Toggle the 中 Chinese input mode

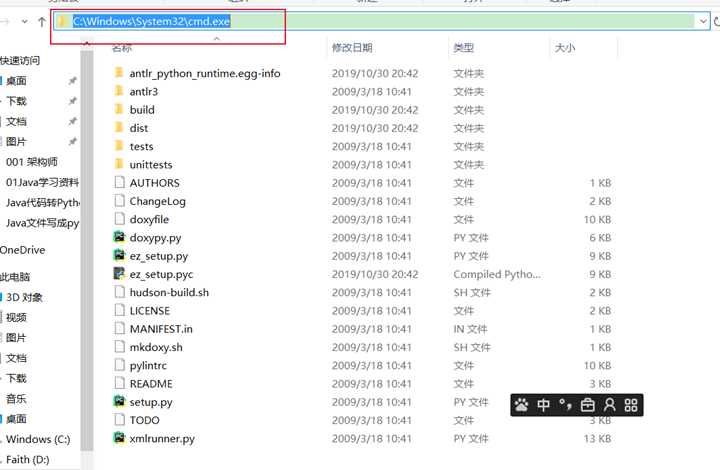544,405
